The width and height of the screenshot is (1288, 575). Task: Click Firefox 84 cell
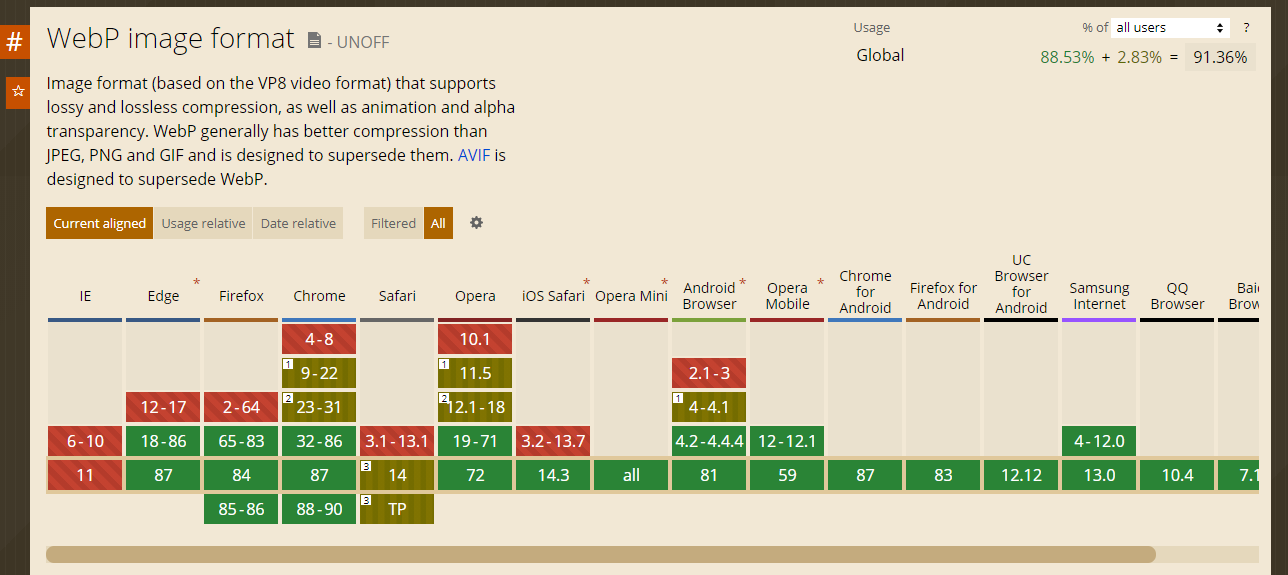tap(241, 475)
